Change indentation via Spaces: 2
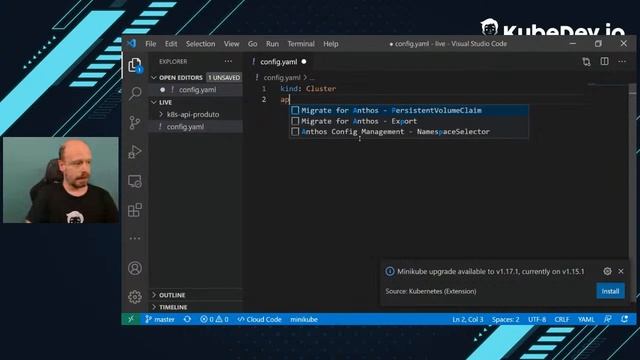640x360 pixels. coord(505,319)
